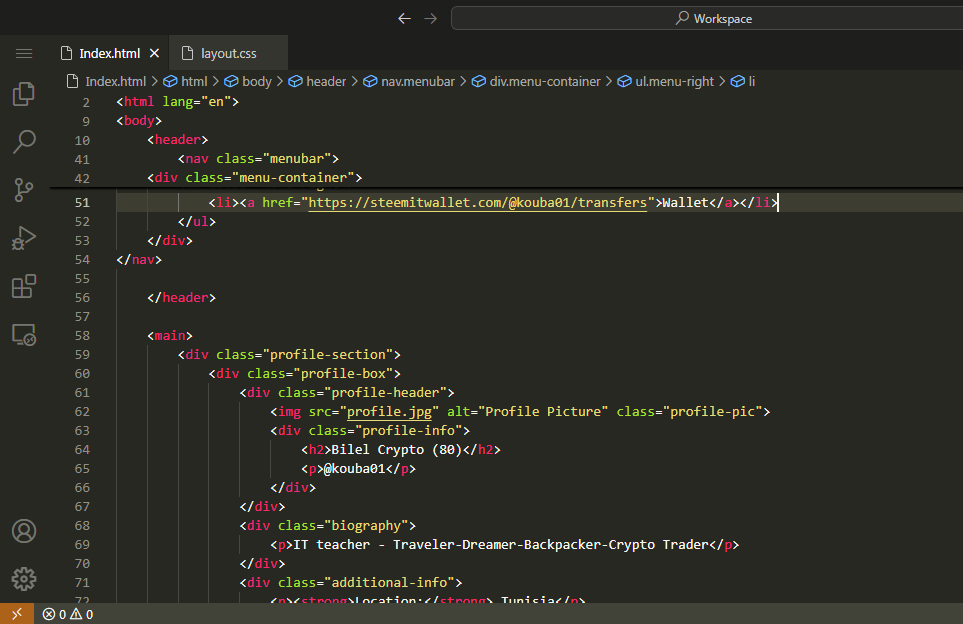Open the Remote Explorer view
Viewport: 963px width, 624px height.
pos(24,335)
